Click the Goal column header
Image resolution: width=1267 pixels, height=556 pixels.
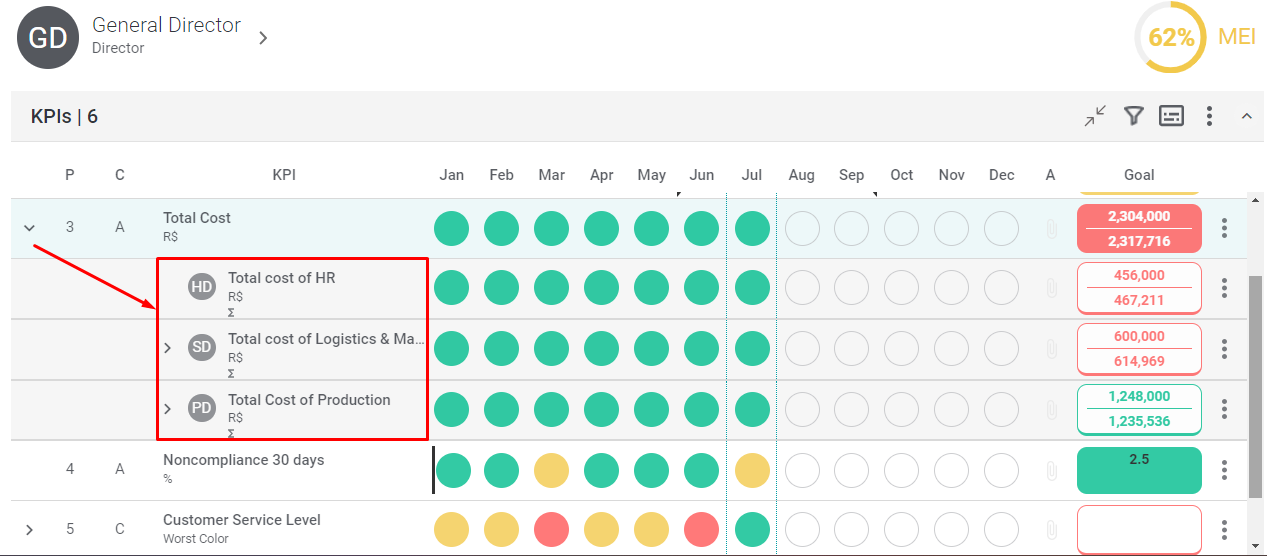point(1139,175)
